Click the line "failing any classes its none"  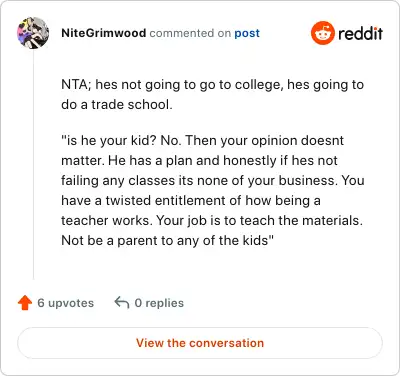[213, 181]
